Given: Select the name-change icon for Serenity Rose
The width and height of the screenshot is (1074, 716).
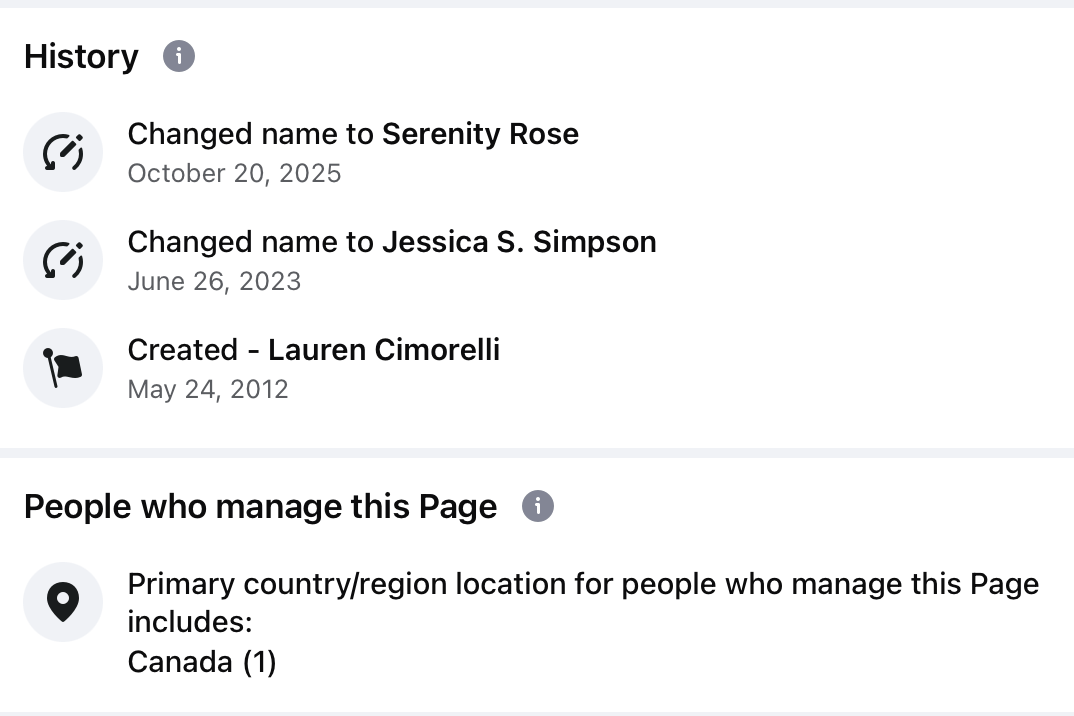Looking at the screenshot, I should [x=63, y=152].
